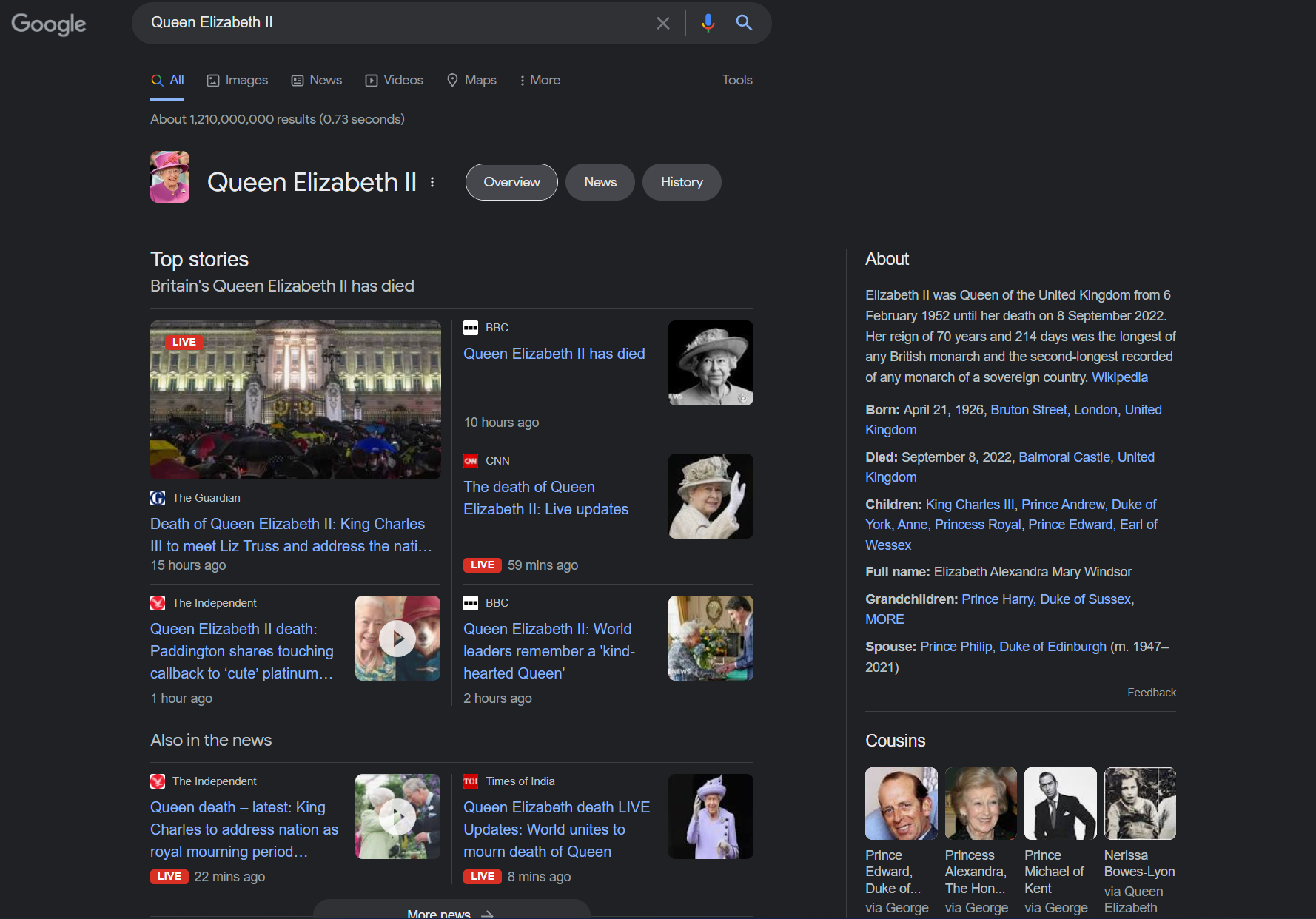This screenshot has width=1316, height=919.
Task: Click Queen Elizabeth II portrait thumbnail in header
Action: point(169,177)
